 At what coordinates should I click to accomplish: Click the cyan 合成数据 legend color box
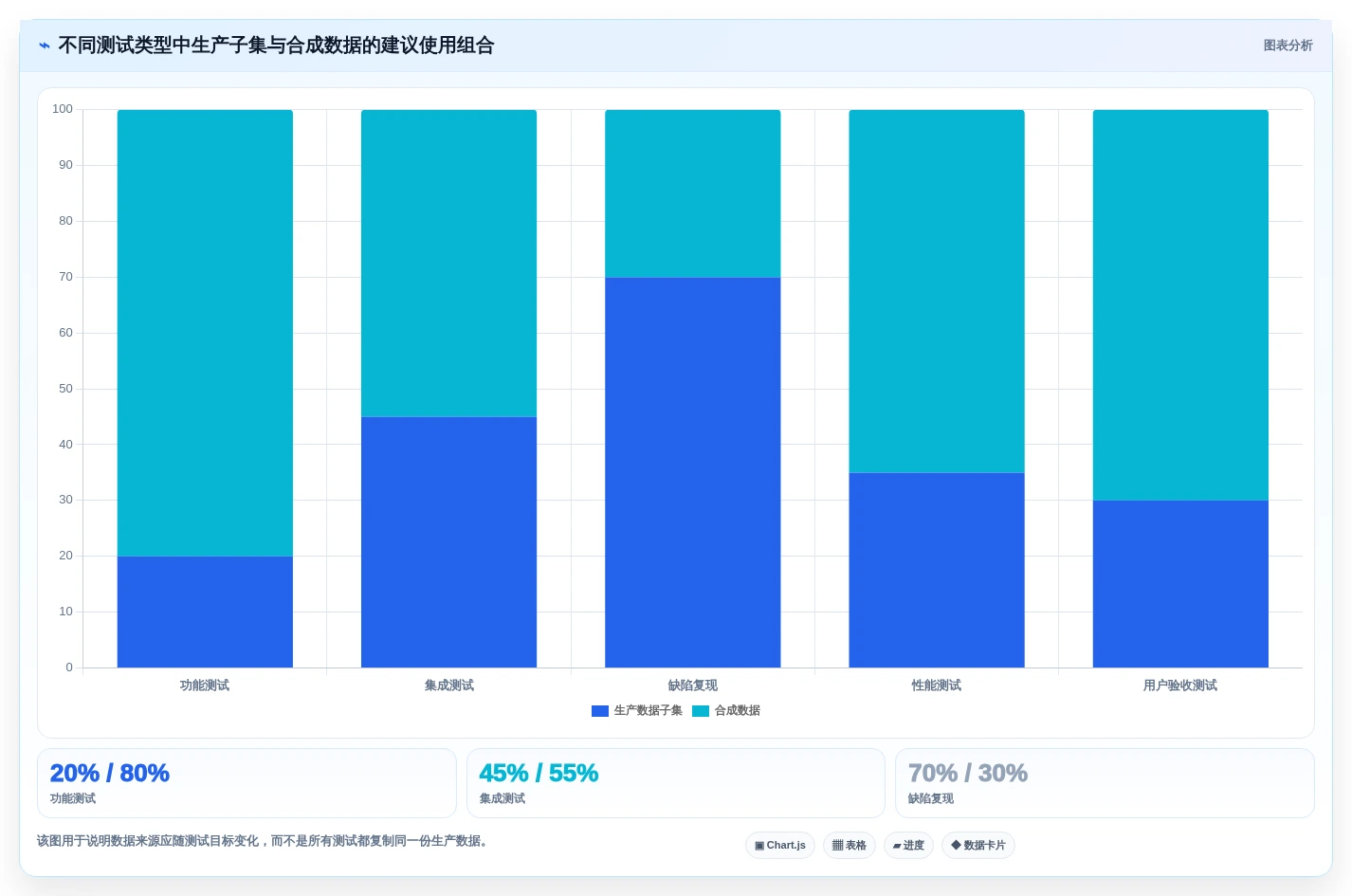(x=701, y=711)
